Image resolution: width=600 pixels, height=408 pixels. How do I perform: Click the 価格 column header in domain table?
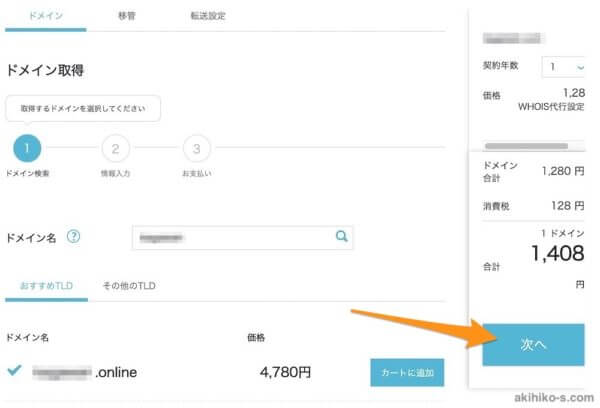[256, 337]
